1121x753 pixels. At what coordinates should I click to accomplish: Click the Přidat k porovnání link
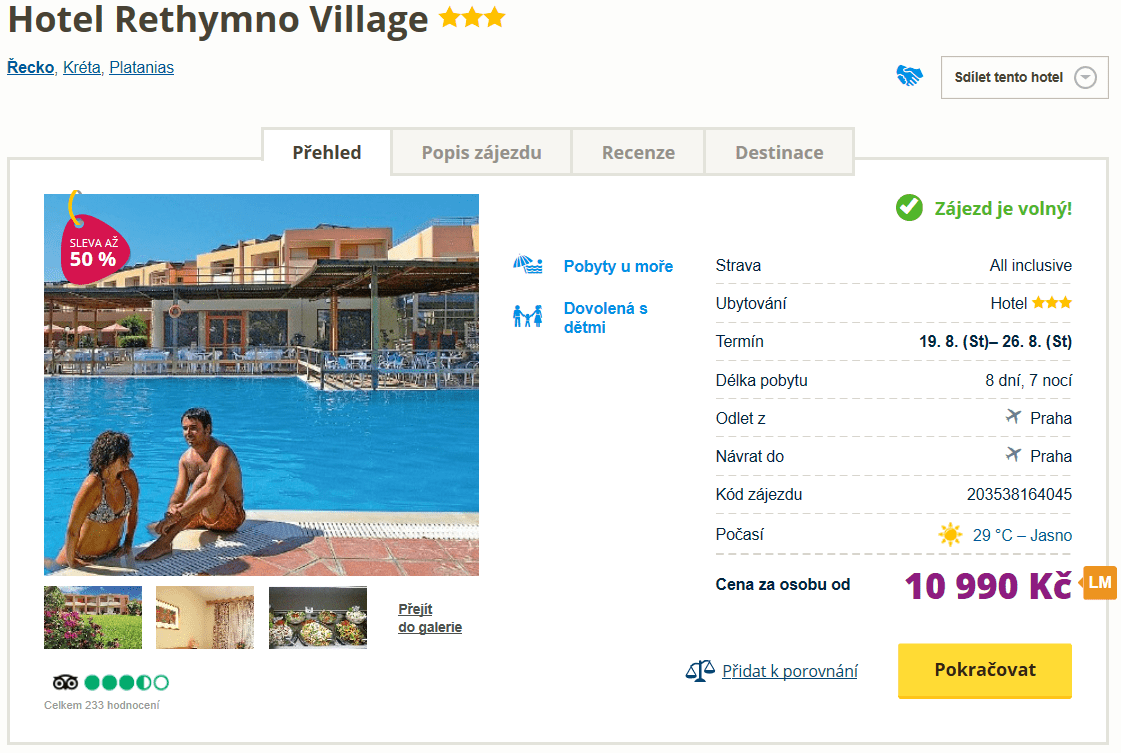click(x=790, y=671)
